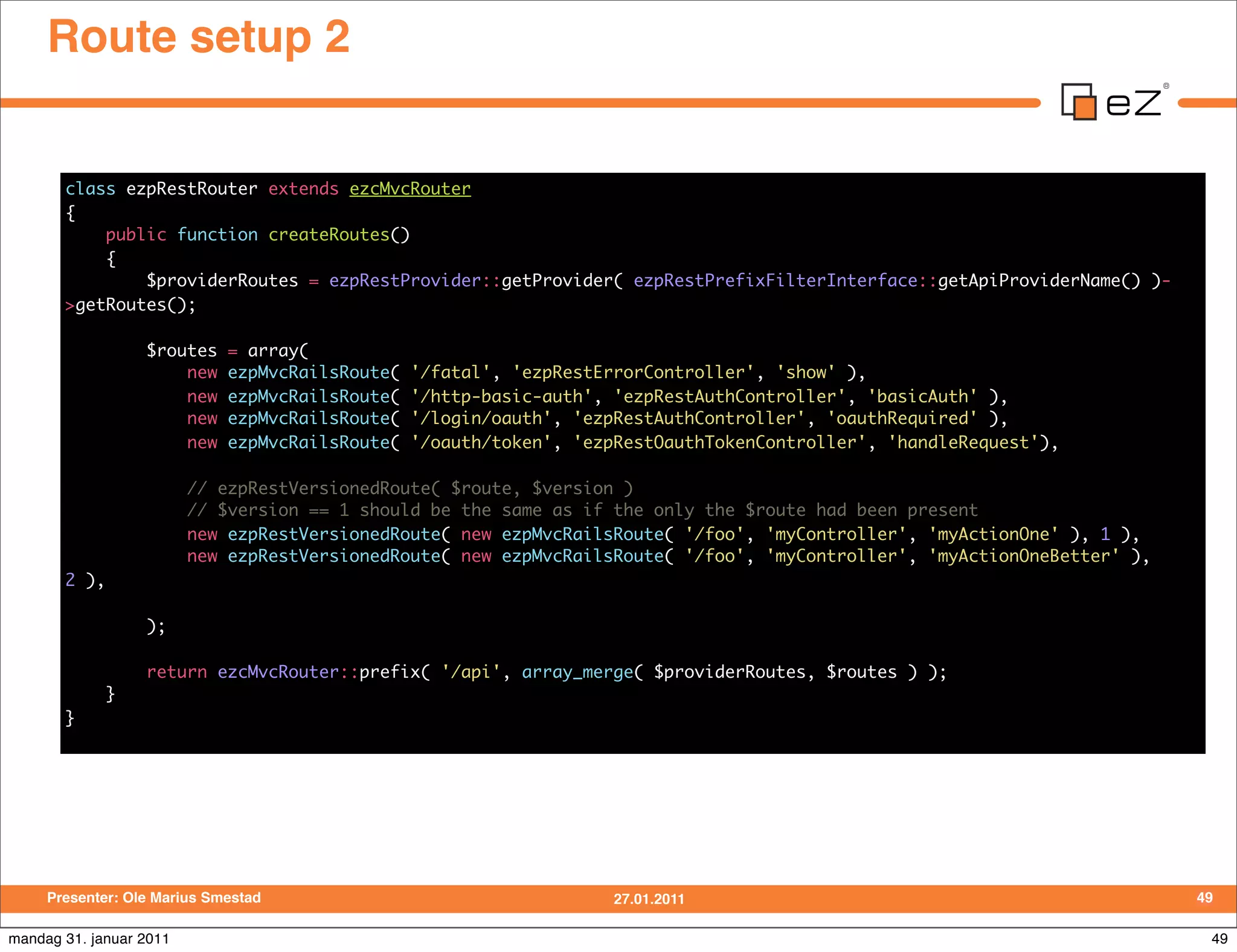Image resolution: width=1237 pixels, height=952 pixels.
Task: Click 'class ezpRestRouter' in the code
Action: pos(161,189)
